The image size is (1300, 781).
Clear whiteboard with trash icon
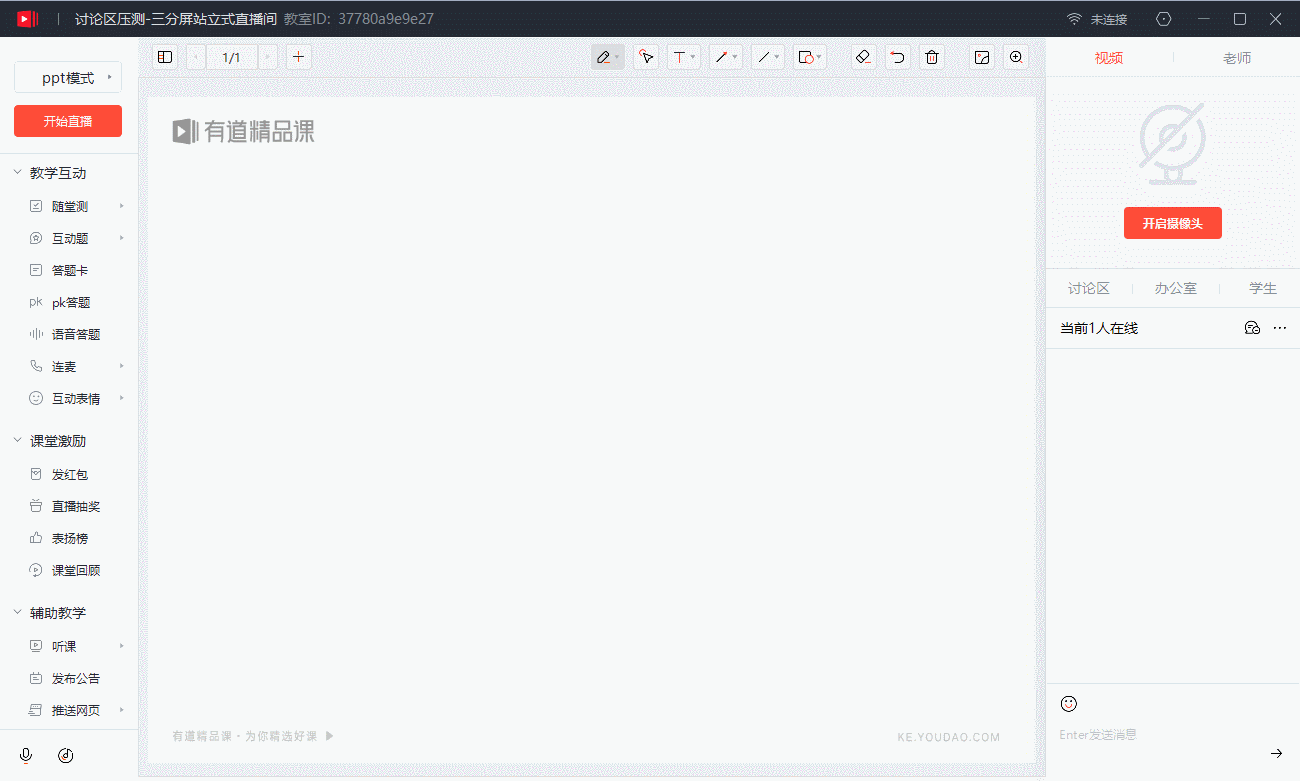coord(932,57)
